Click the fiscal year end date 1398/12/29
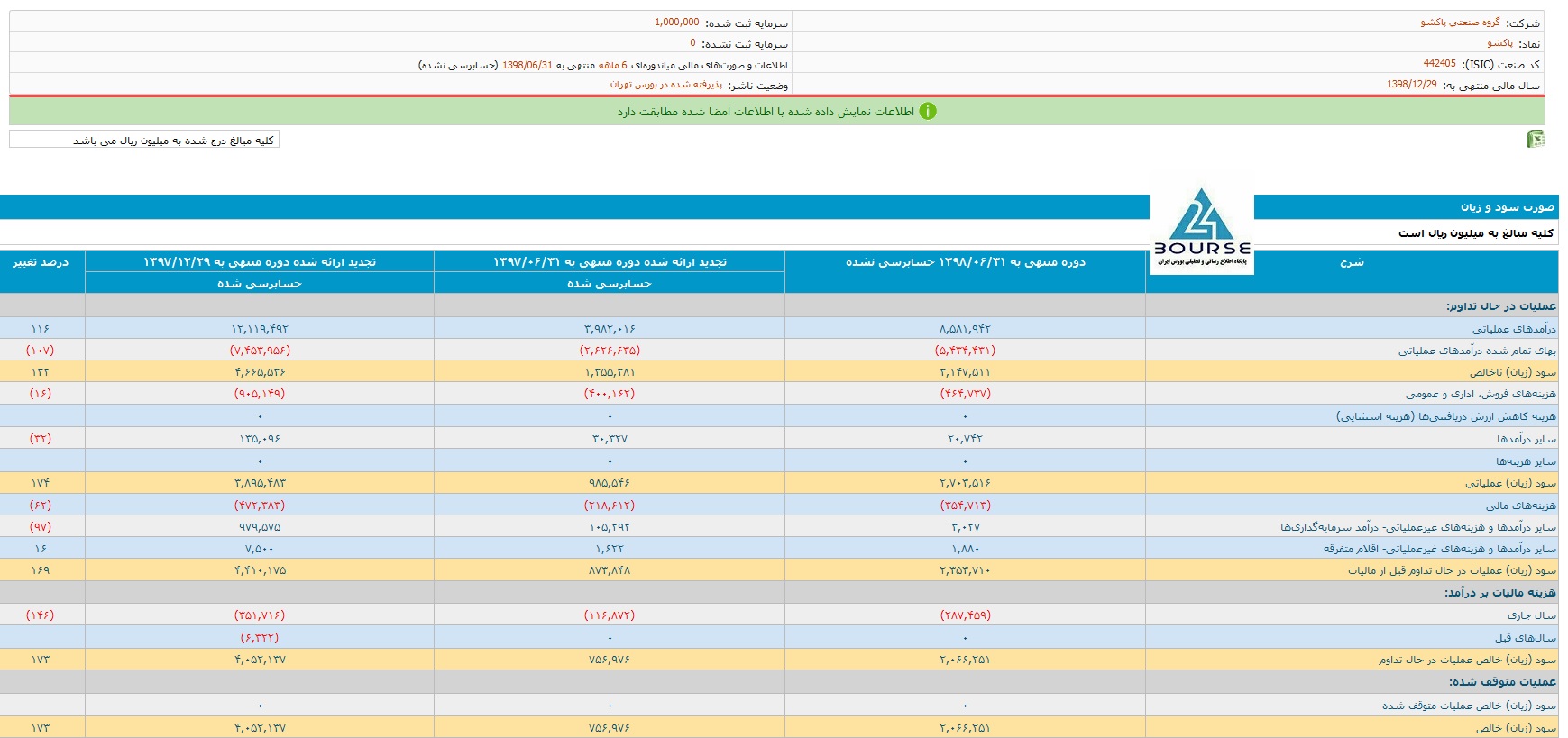1568x738 pixels. click(x=1412, y=85)
